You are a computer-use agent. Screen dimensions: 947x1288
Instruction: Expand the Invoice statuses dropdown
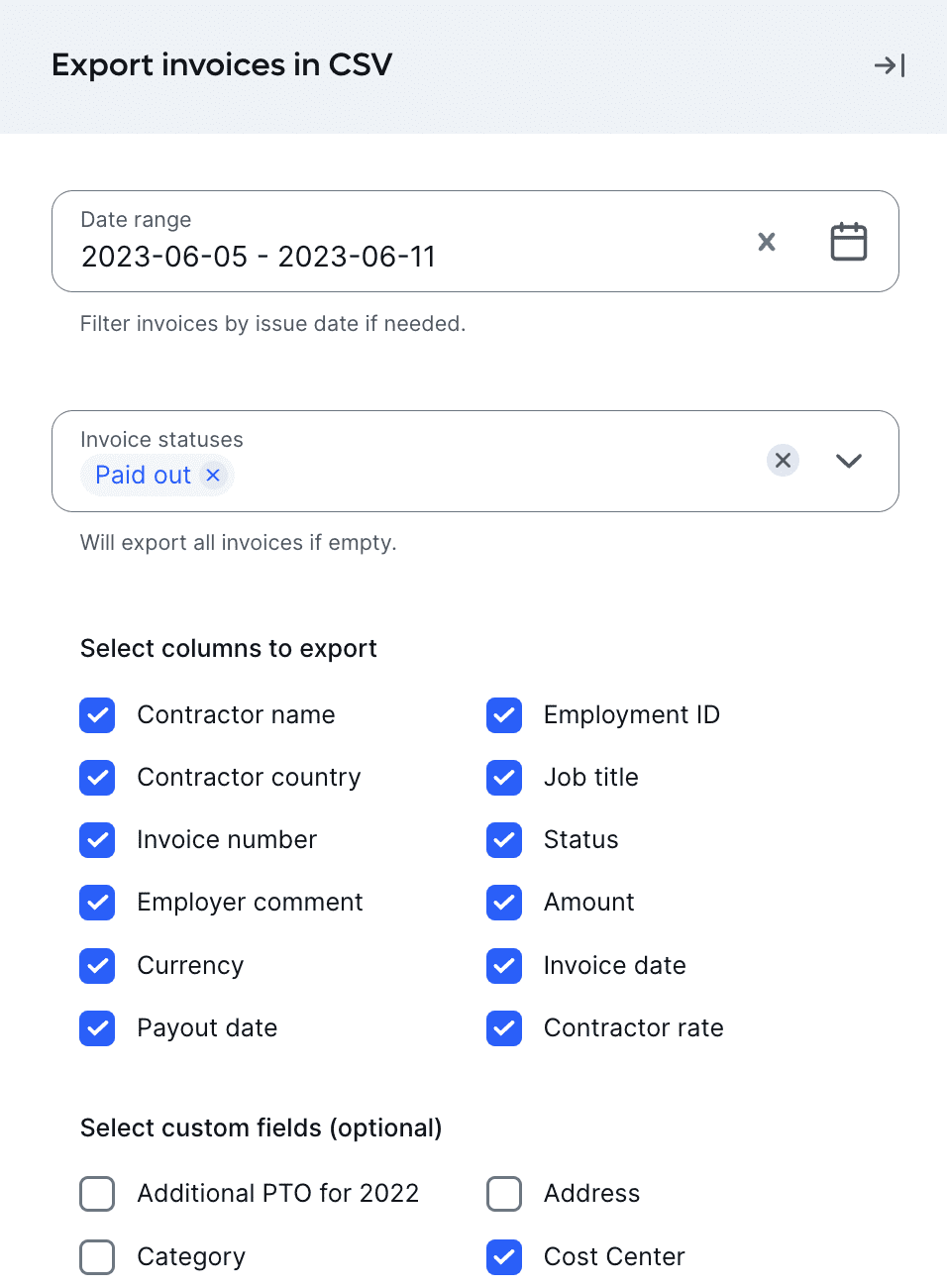[x=849, y=461]
